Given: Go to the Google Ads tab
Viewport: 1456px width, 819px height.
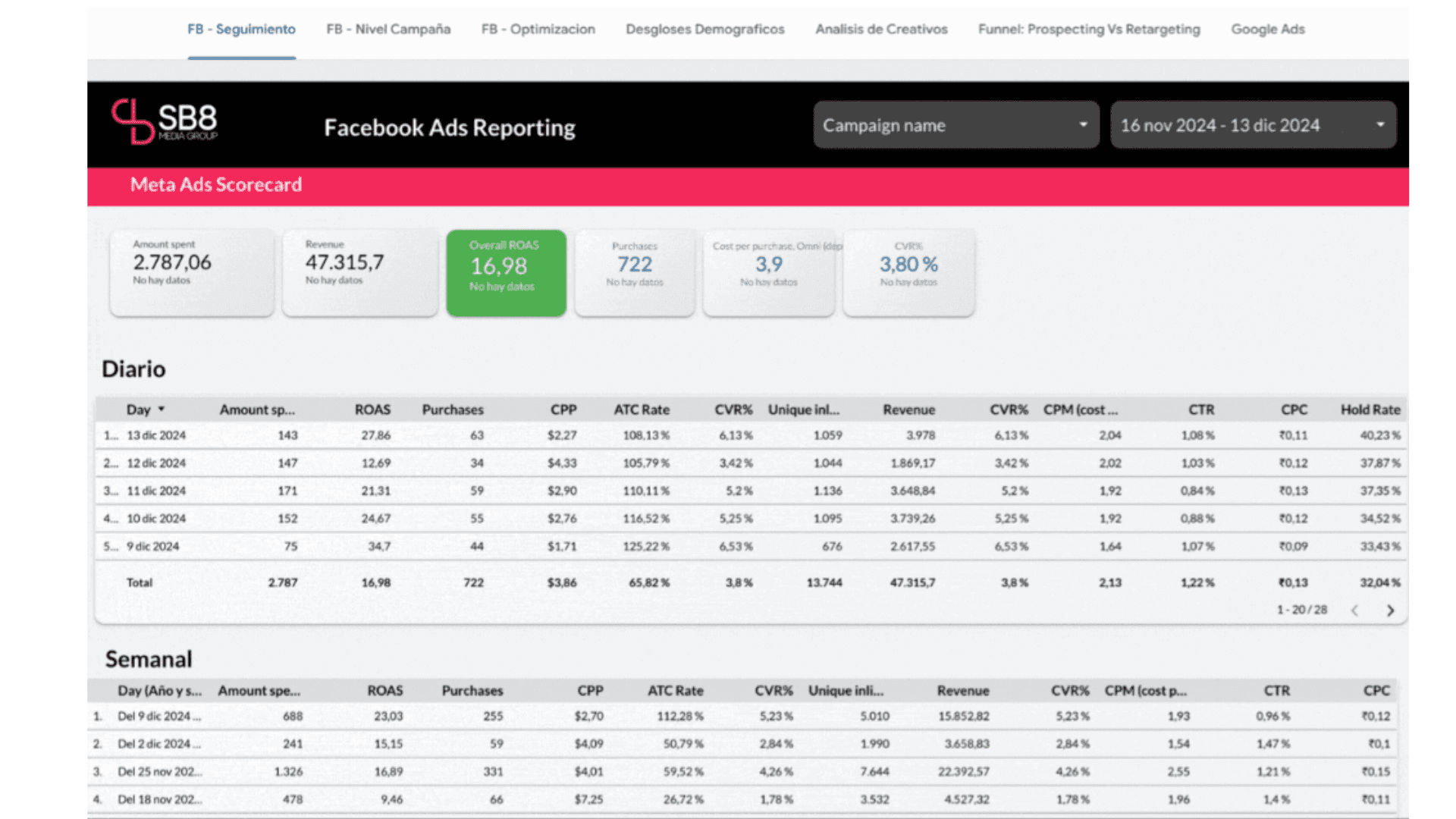Looking at the screenshot, I should (x=1267, y=30).
